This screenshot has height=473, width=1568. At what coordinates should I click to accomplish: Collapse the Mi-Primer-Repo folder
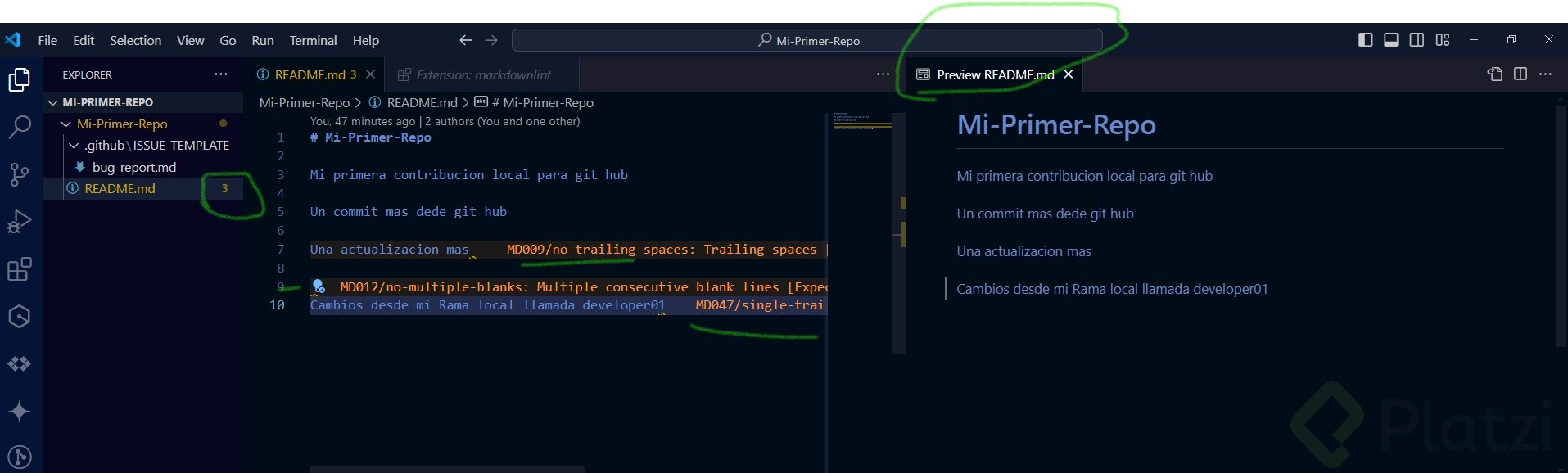66,124
